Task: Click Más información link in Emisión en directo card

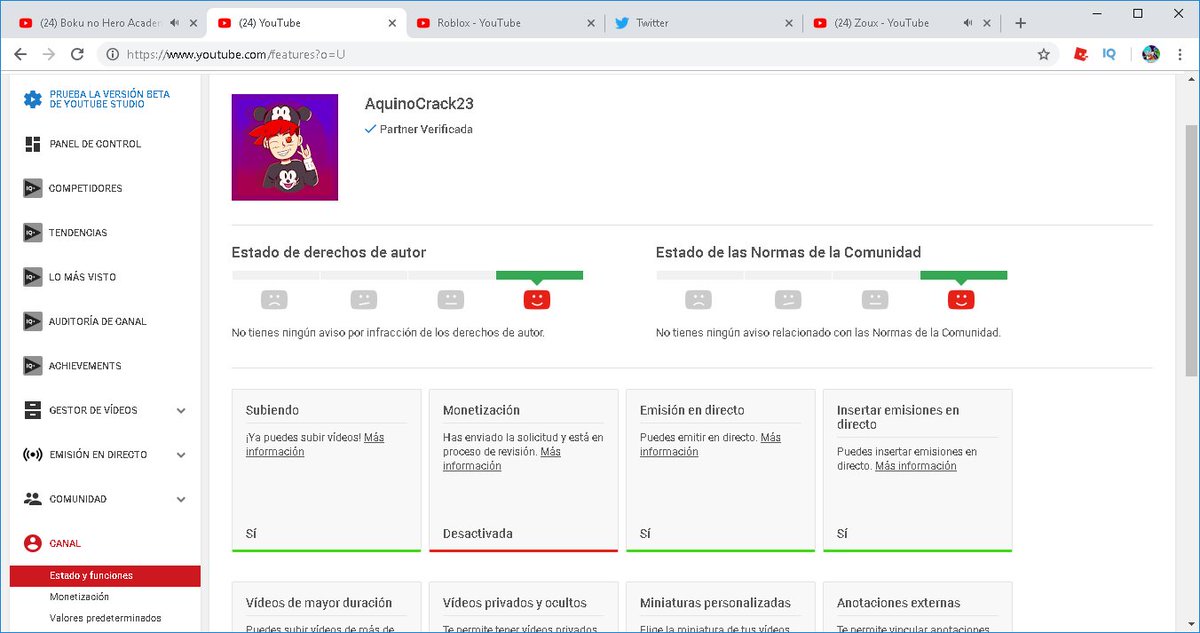Action: (710, 445)
